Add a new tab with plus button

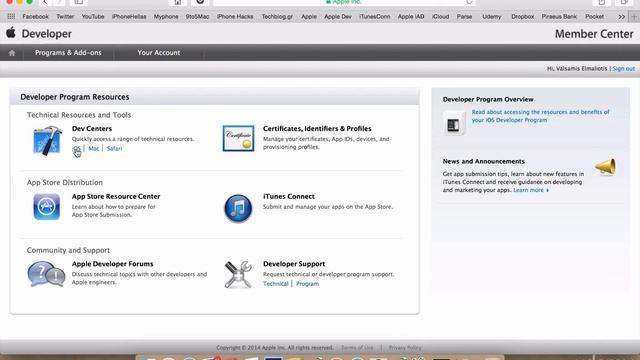click(x=634, y=17)
